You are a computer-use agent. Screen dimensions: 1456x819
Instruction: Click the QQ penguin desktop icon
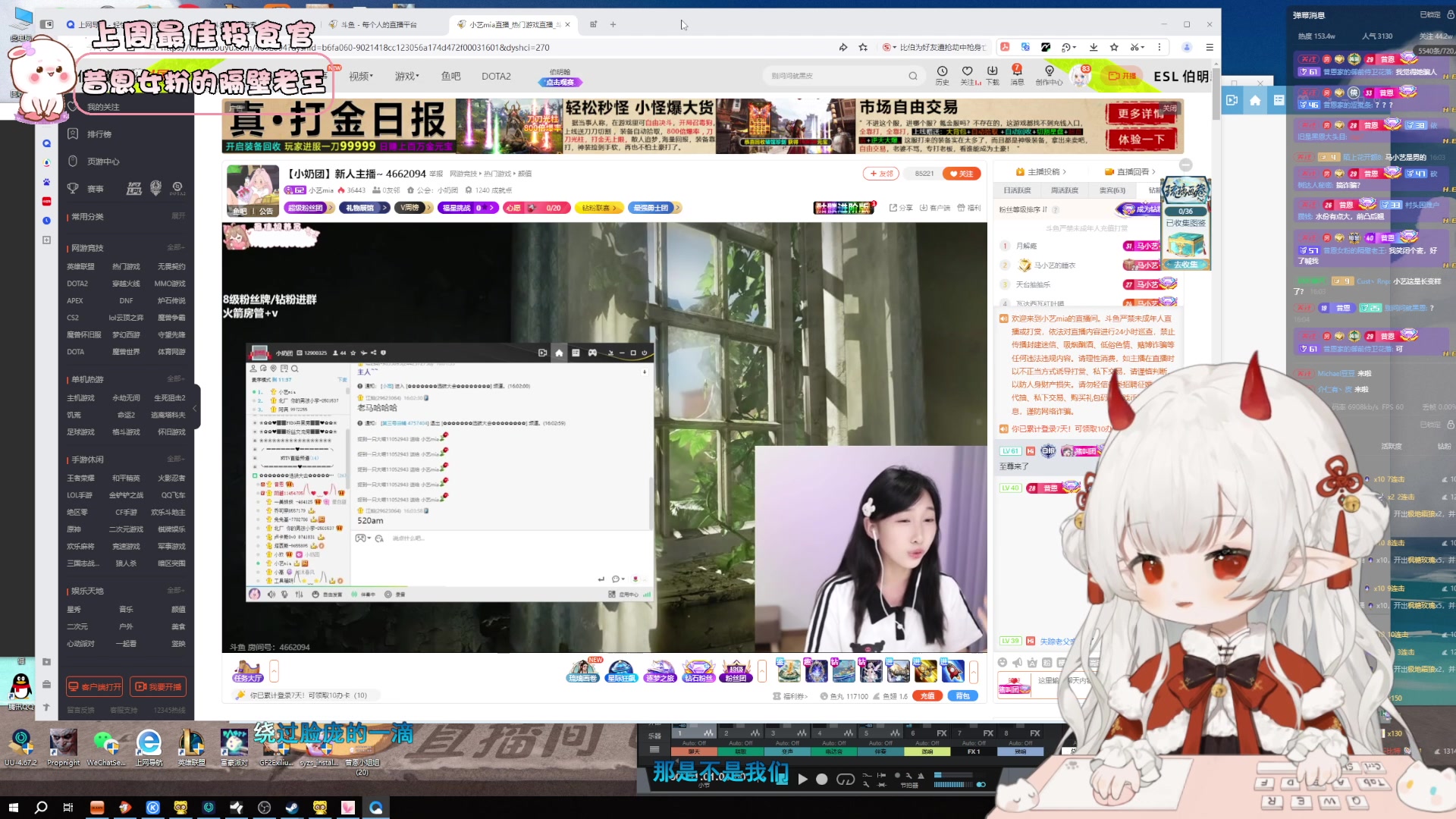coord(20,690)
